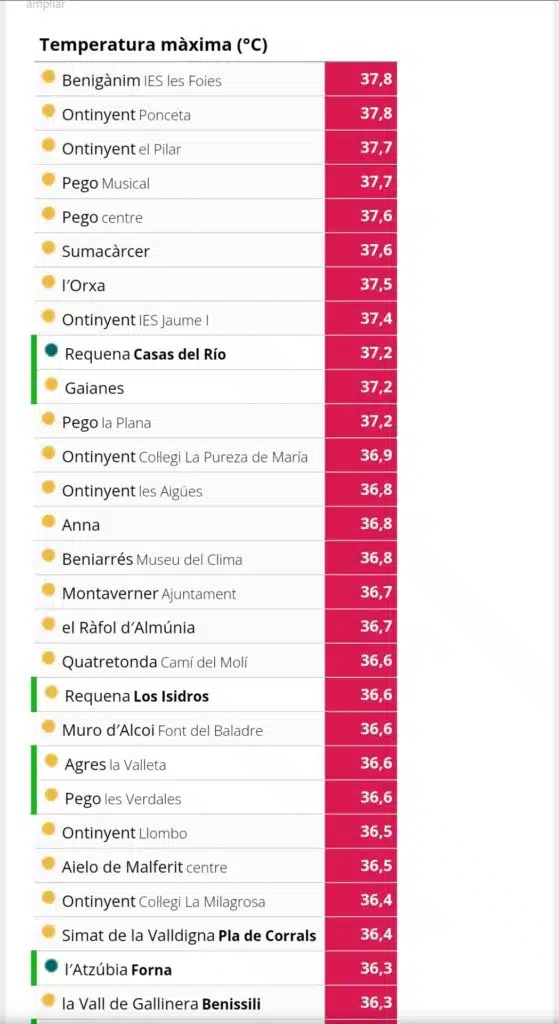Select Beniarrés Museu del Clima station
This screenshot has width=559, height=1024.
(216, 558)
